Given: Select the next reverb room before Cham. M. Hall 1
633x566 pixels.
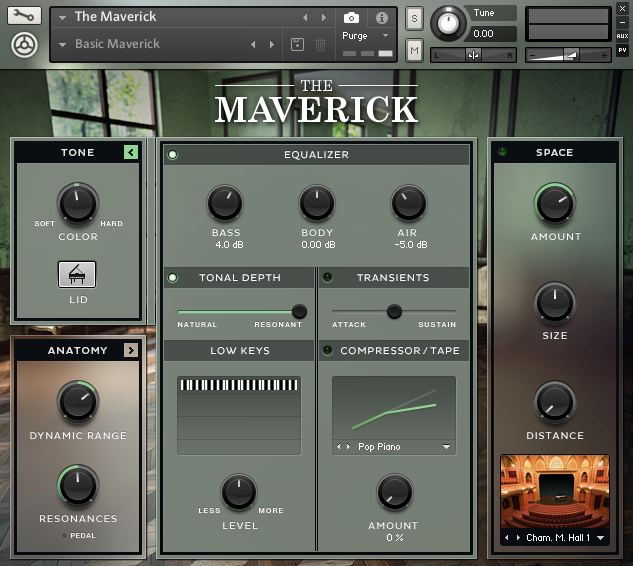Looking at the screenshot, I should point(518,538).
